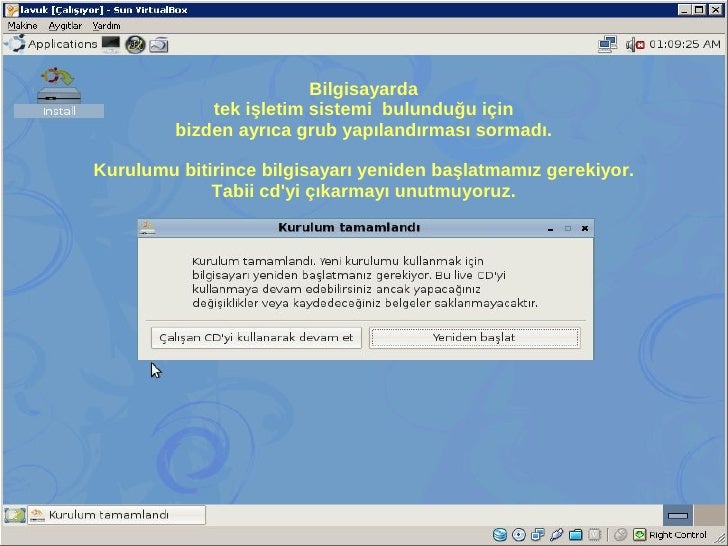Close the Kurulum tamamlandı dialog
The image size is (728, 546).
585,228
